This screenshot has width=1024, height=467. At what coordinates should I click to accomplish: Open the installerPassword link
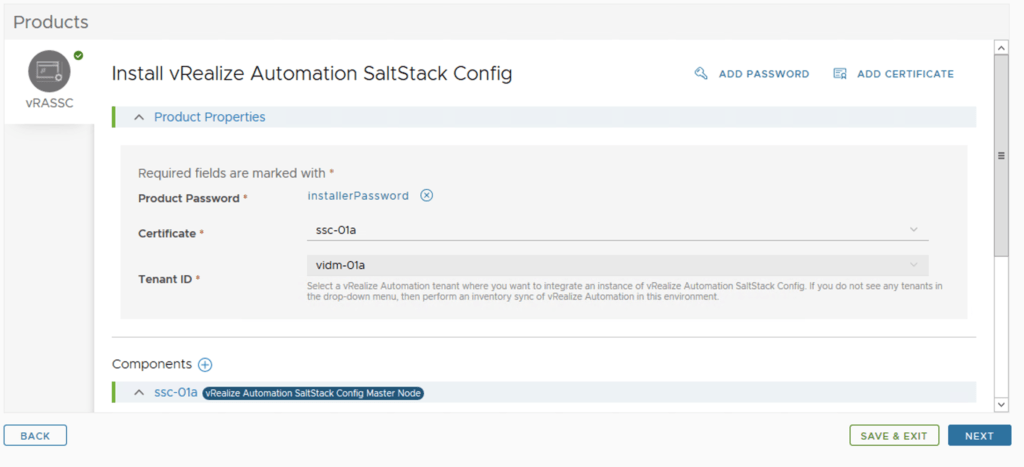(358, 196)
